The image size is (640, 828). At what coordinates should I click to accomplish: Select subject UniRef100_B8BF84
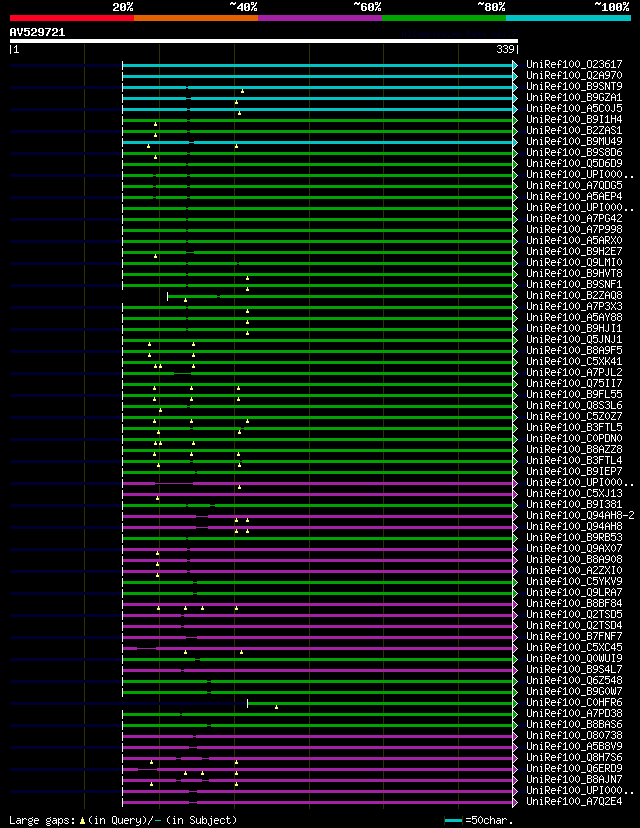click(575, 603)
